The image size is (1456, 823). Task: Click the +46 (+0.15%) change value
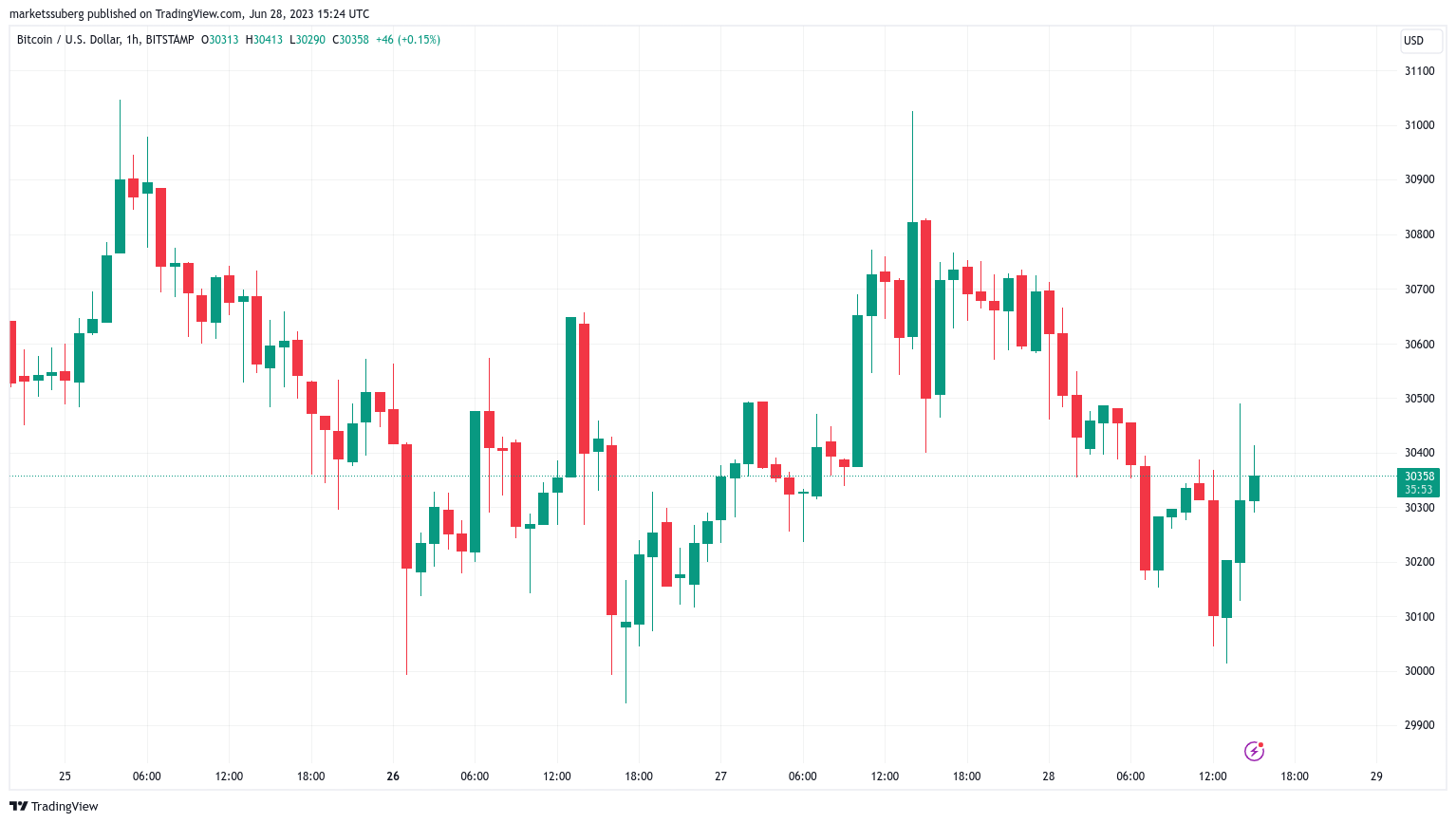coord(408,40)
